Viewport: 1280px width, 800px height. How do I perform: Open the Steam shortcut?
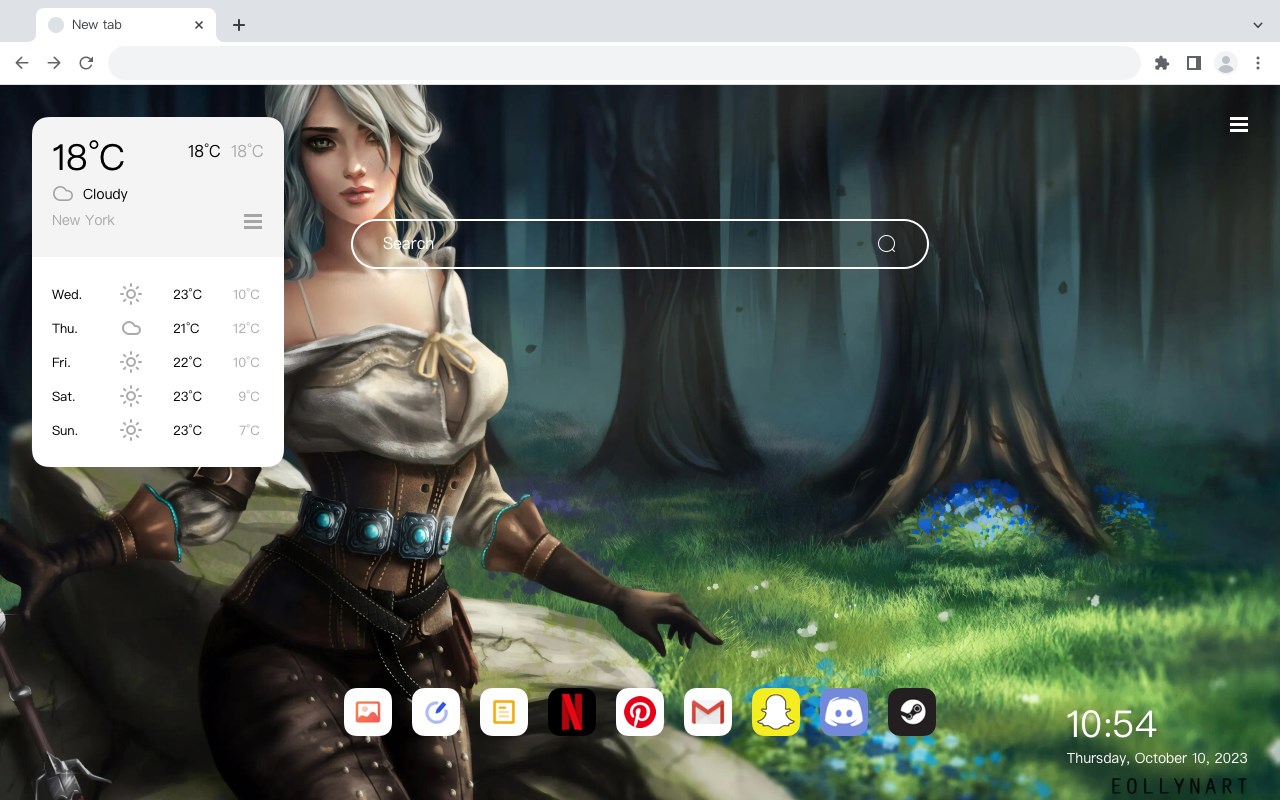click(912, 712)
